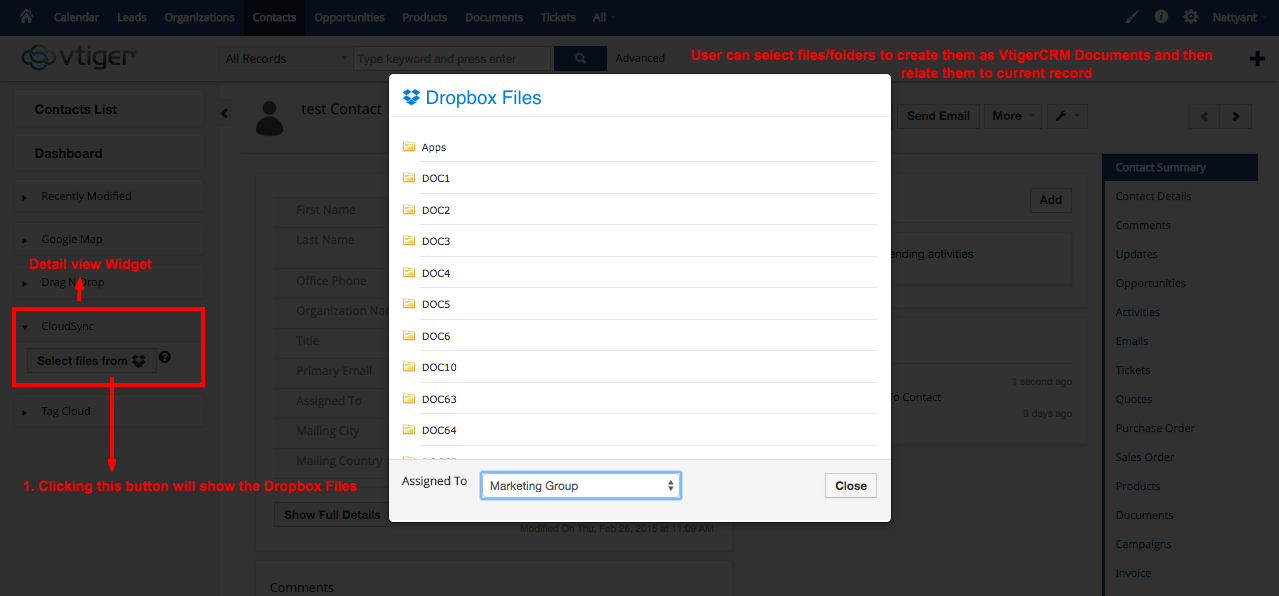Open the Contacts module tab
This screenshot has height=596, width=1279.
274,17
